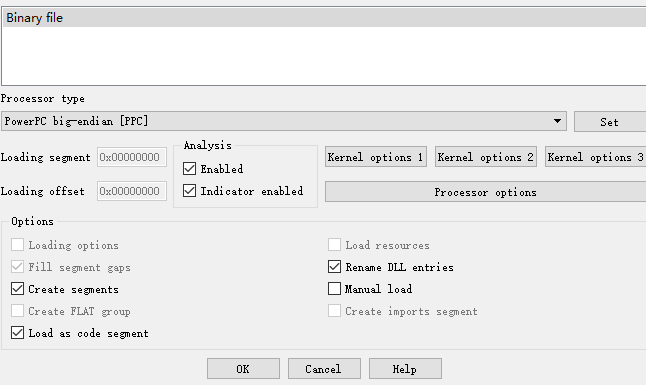Image resolution: width=646 pixels, height=385 pixels.
Task: Open the Help button
Action: [x=405, y=369]
